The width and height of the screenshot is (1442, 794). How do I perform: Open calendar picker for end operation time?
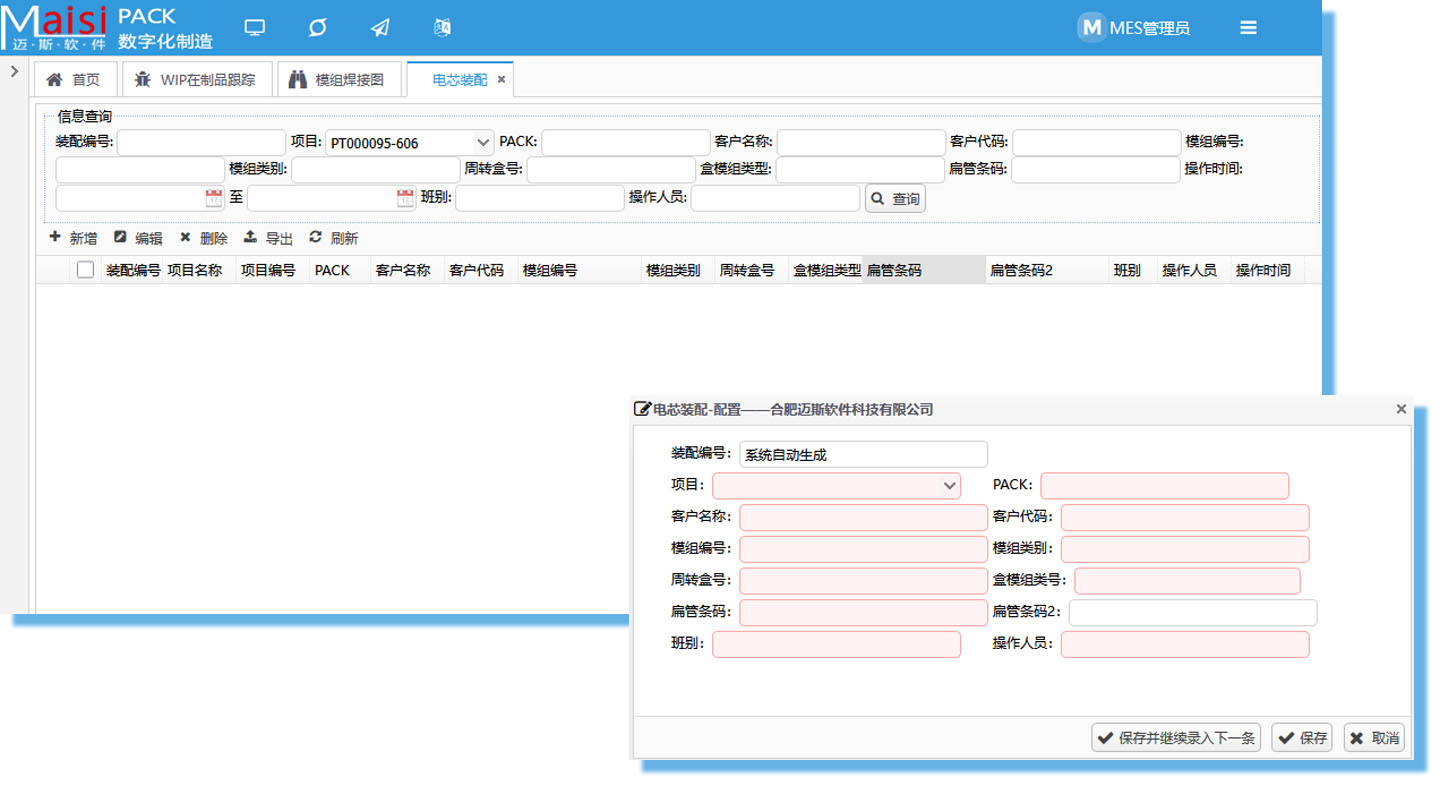point(405,198)
